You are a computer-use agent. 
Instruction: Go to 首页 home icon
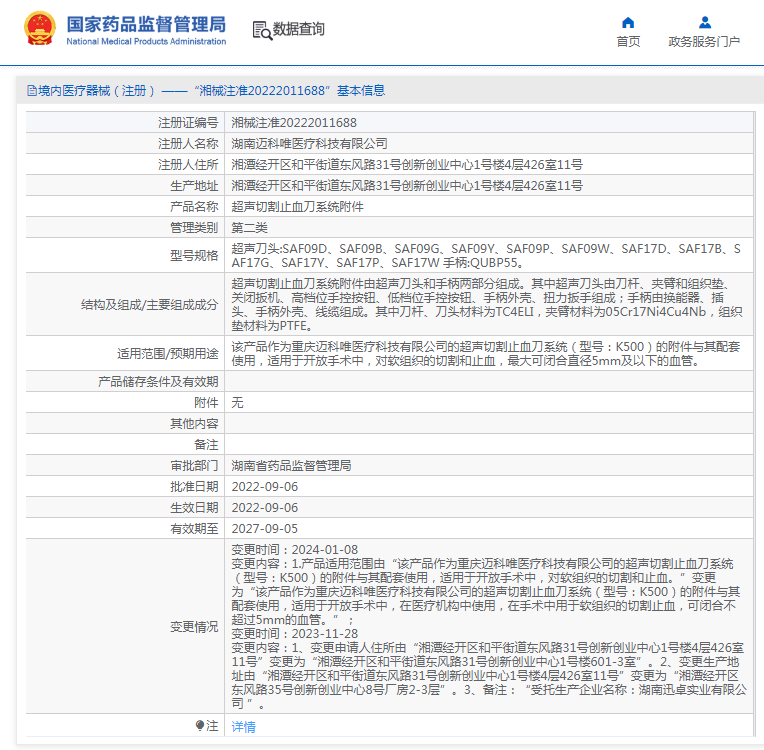click(x=628, y=22)
